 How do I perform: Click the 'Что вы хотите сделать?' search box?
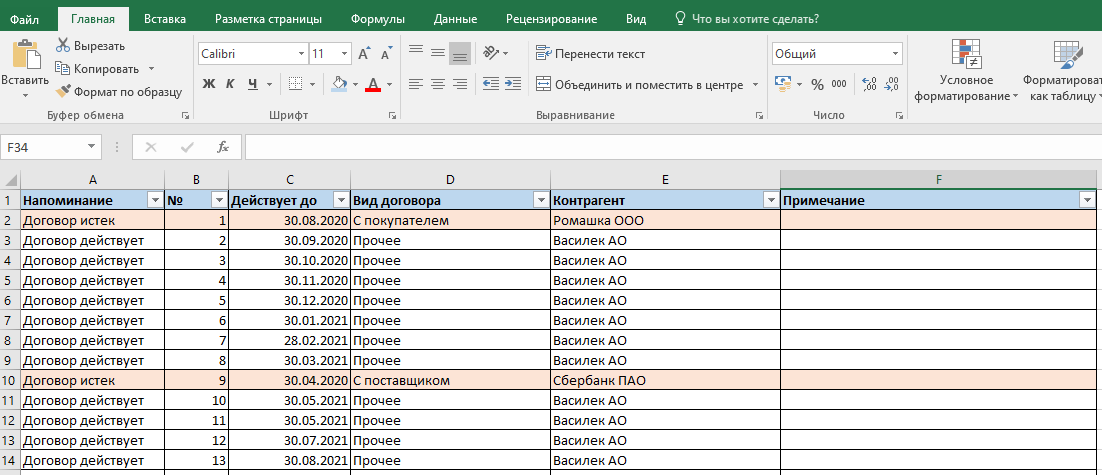point(746,19)
